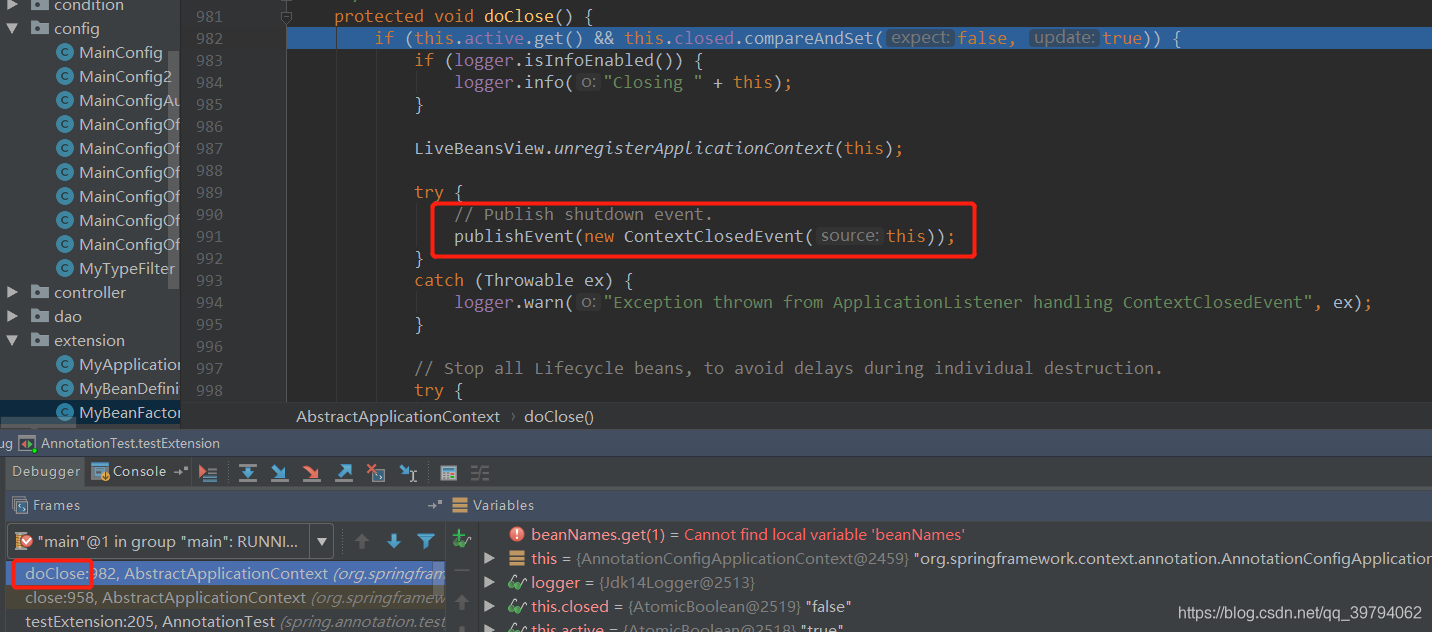Expand the 'this' variable node
The width and height of the screenshot is (1432, 632).
(x=489, y=558)
